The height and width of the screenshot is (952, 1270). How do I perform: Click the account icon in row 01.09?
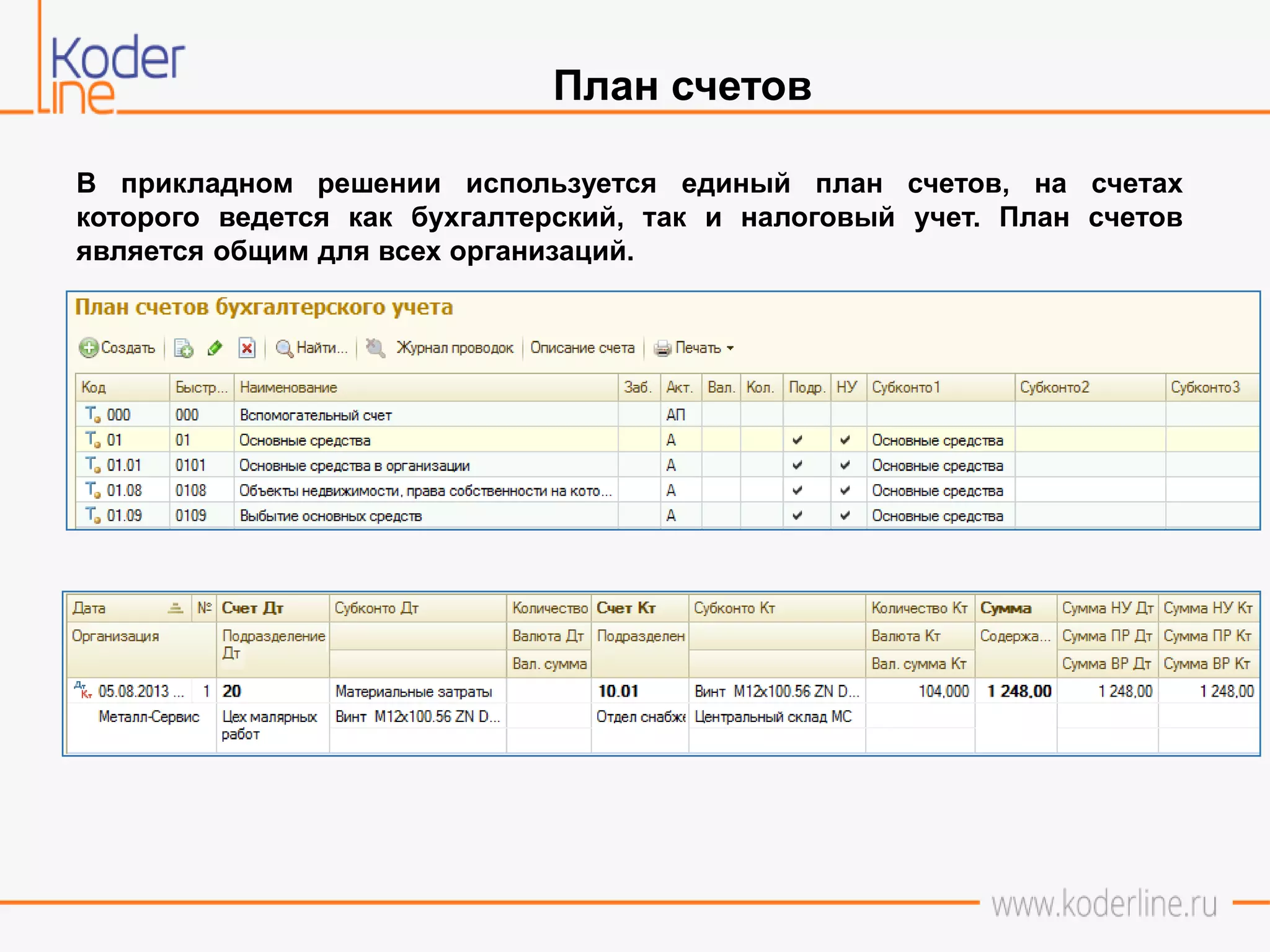coord(92,515)
